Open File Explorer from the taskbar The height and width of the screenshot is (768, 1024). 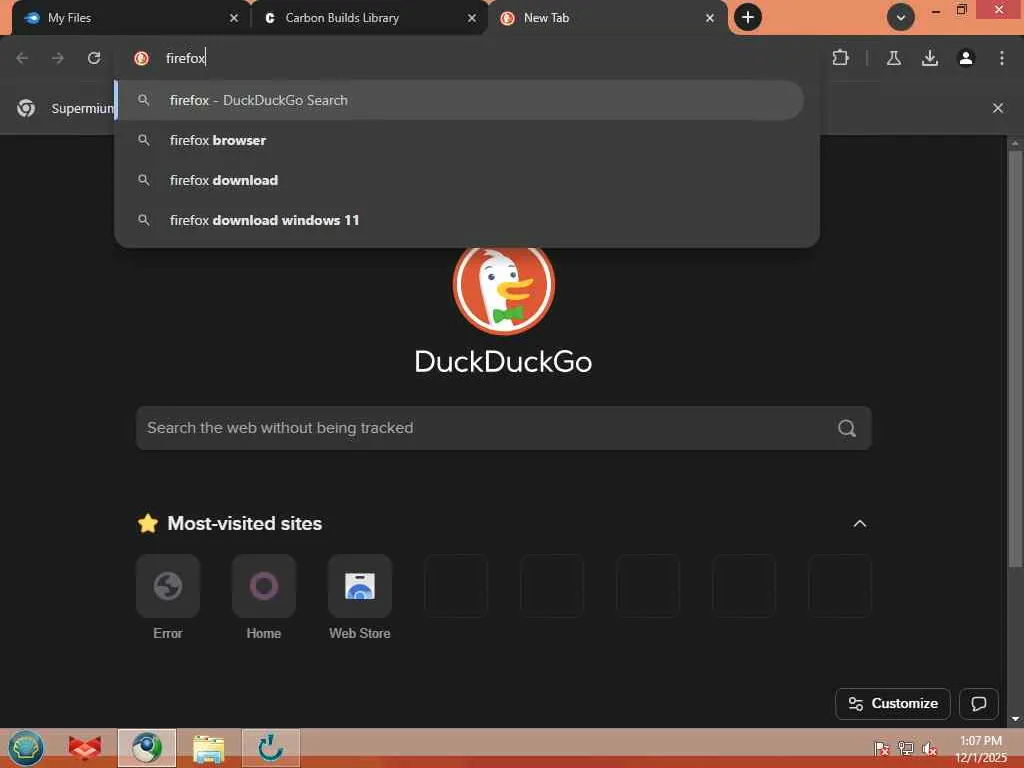tap(208, 748)
